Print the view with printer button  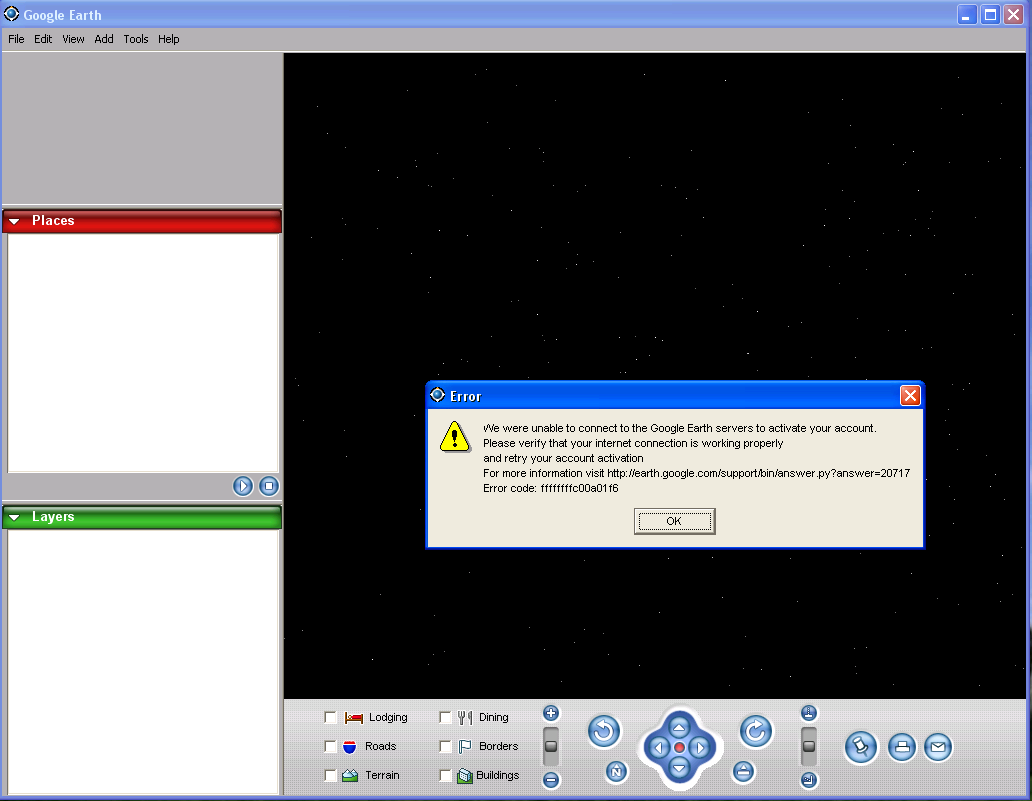pyautogui.click(x=902, y=747)
